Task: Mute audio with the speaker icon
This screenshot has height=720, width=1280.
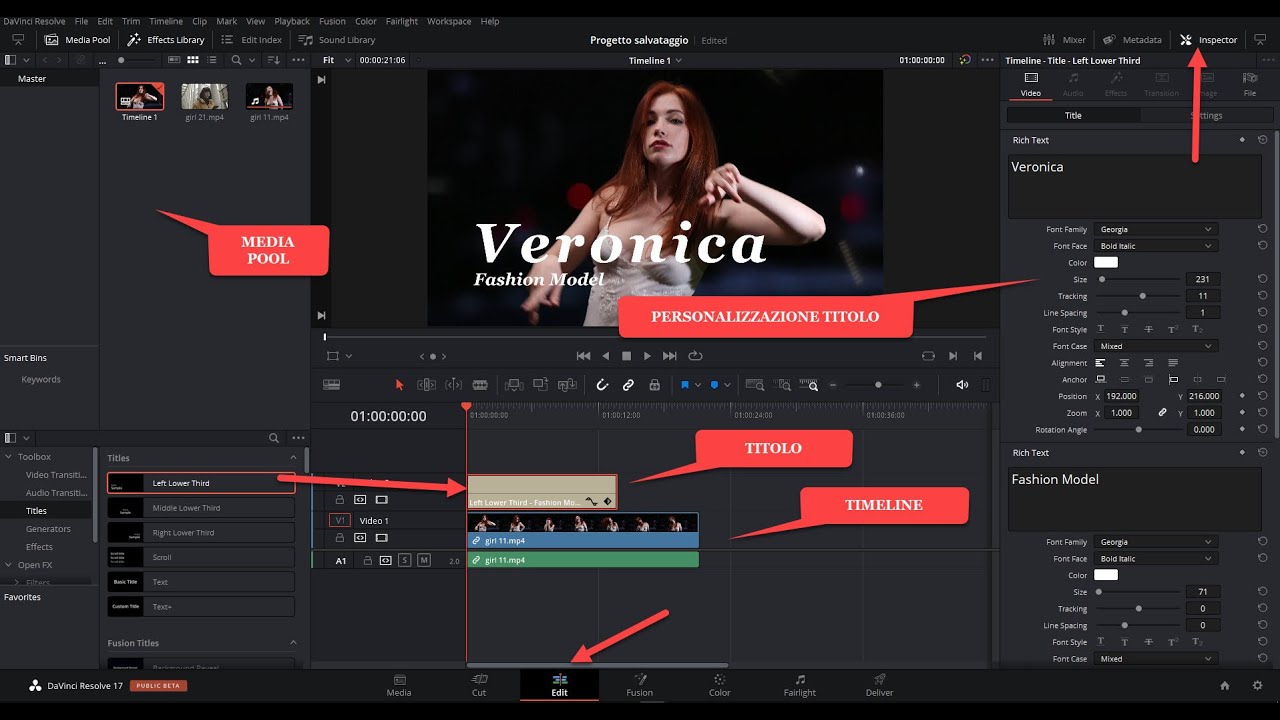Action: [962, 385]
